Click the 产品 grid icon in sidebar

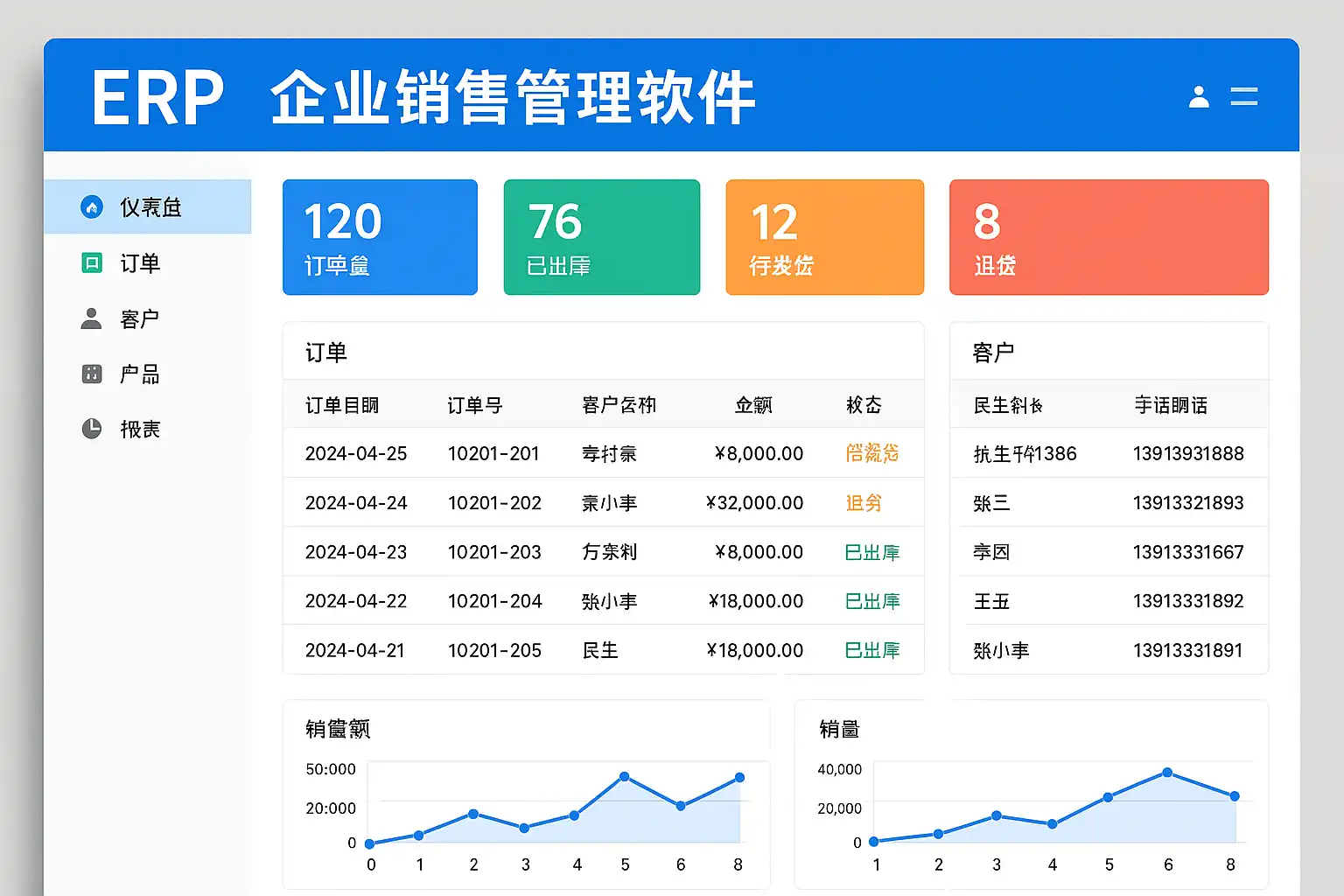(x=92, y=374)
